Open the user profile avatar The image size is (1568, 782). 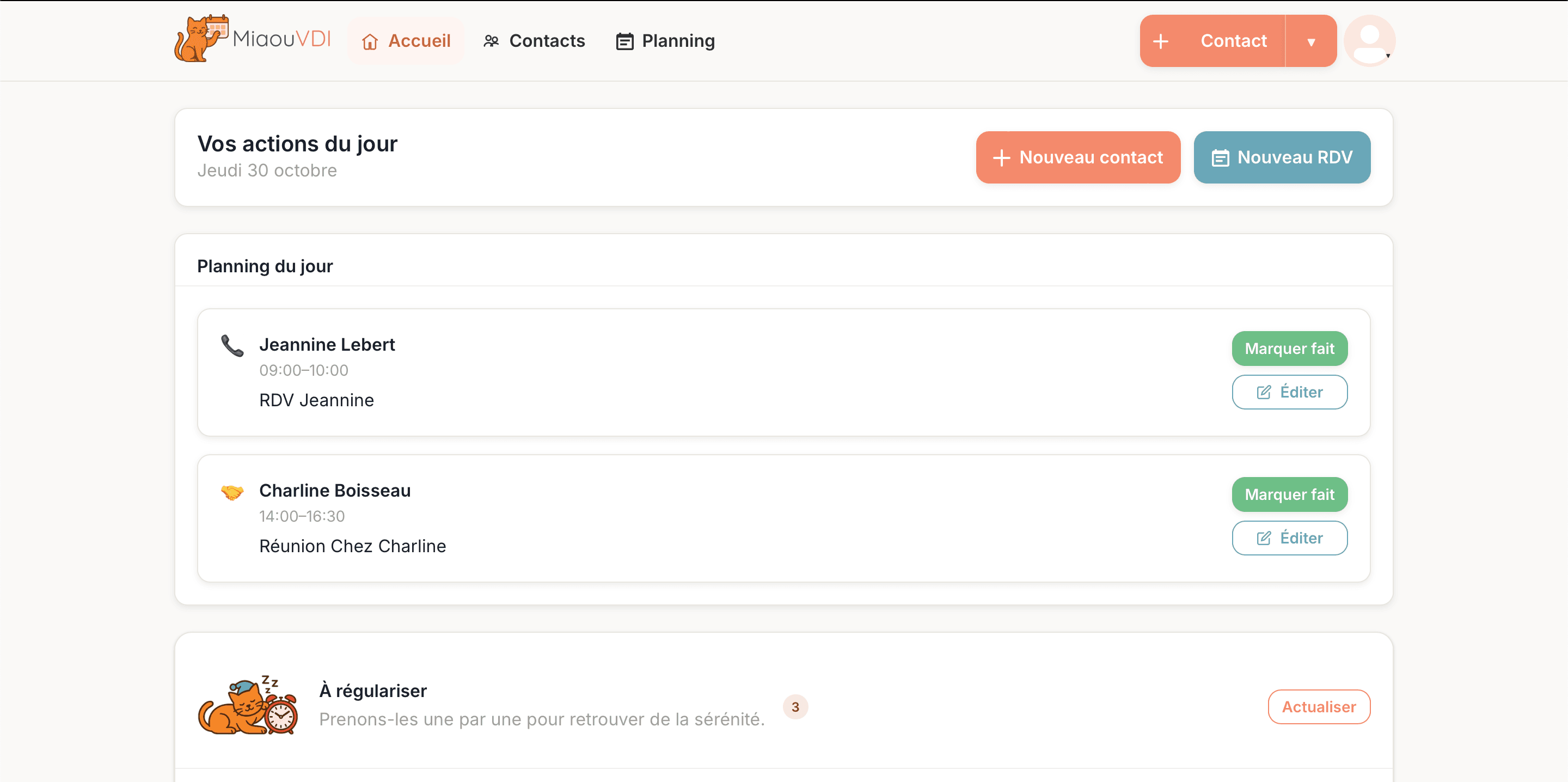click(1370, 41)
